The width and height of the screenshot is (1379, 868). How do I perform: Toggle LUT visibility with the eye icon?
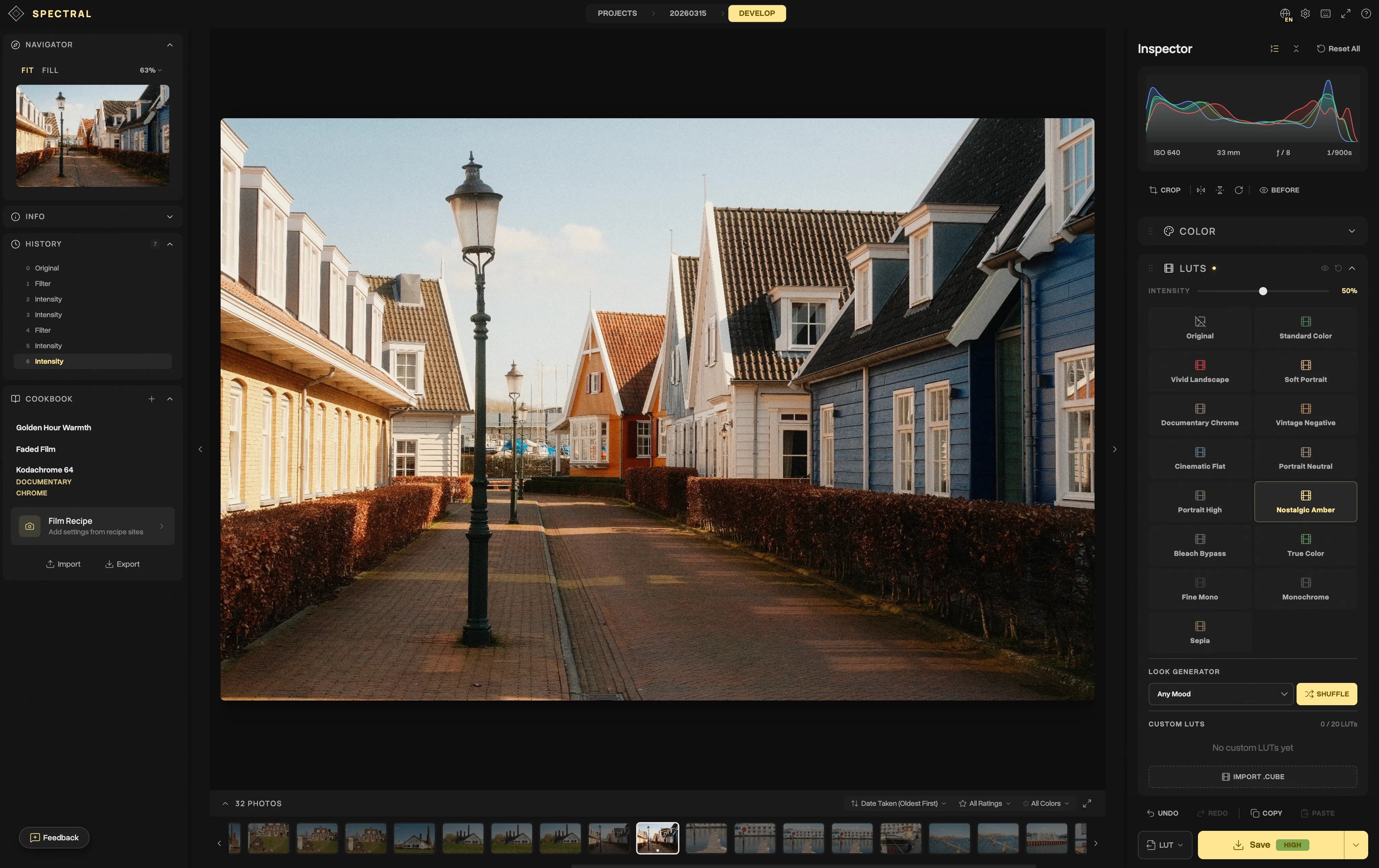point(1325,268)
